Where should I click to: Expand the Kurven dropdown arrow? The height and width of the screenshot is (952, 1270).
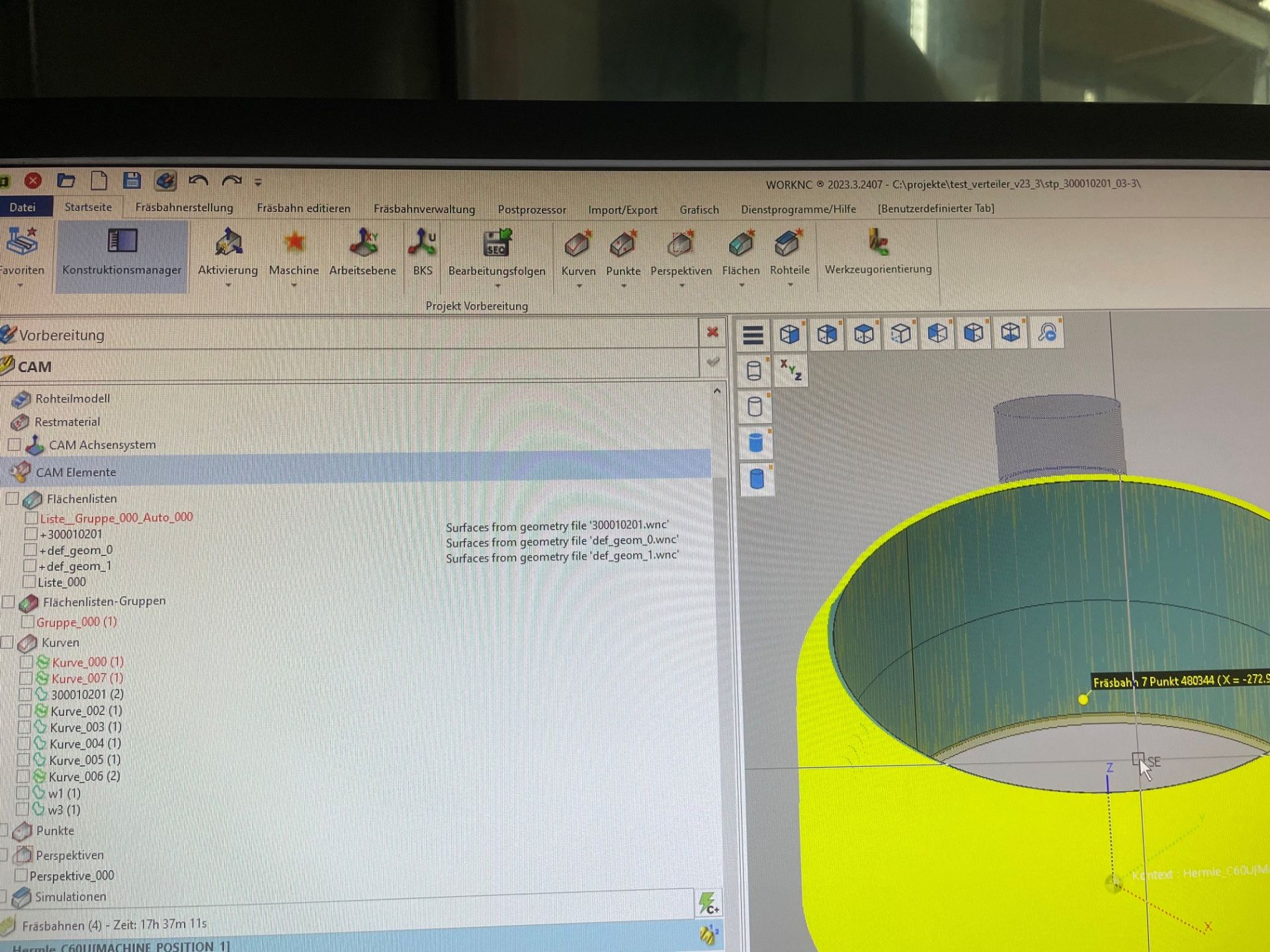tap(579, 286)
